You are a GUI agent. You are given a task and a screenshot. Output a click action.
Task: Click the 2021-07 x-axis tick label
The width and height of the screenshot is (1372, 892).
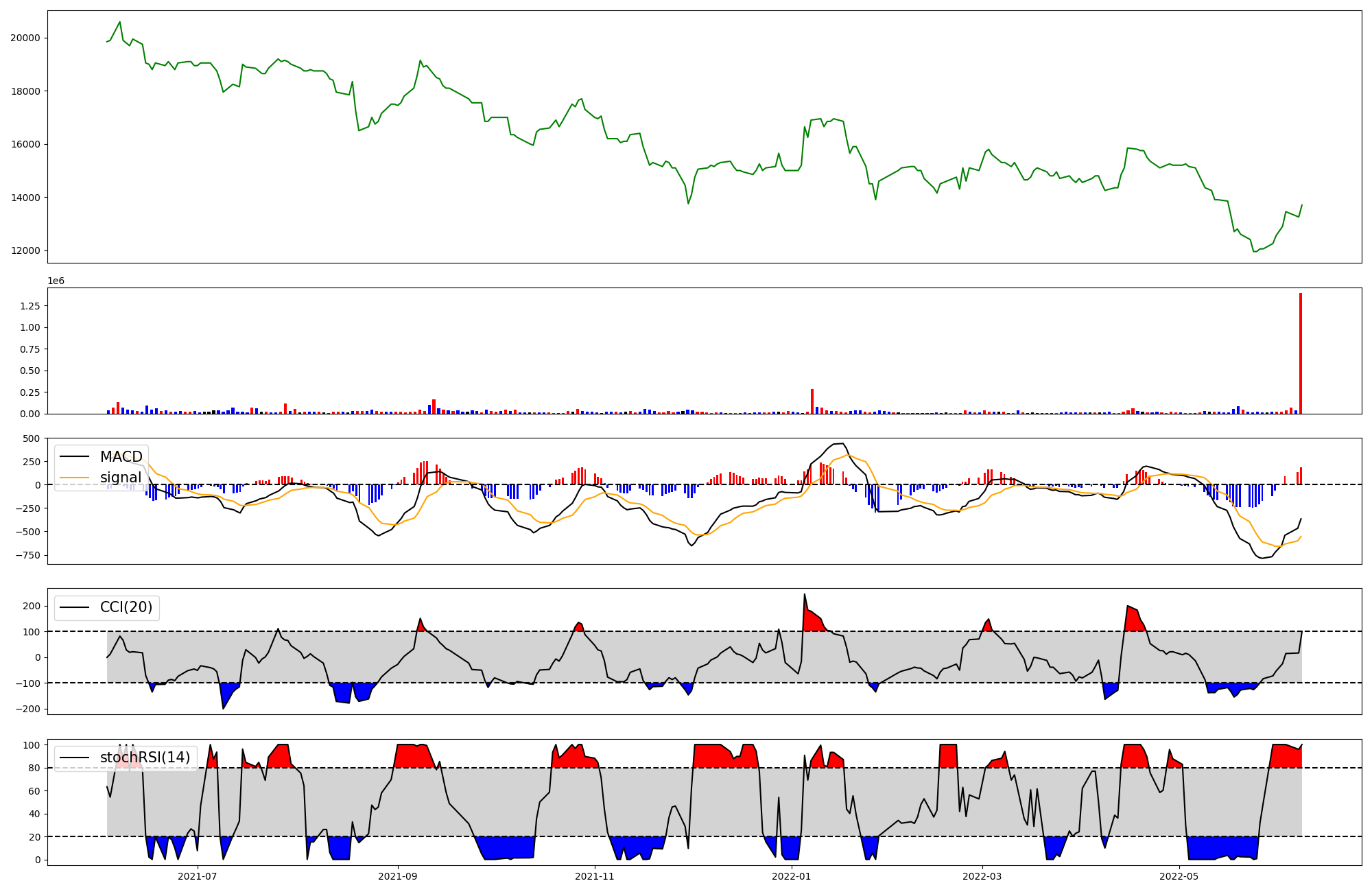[x=198, y=876]
